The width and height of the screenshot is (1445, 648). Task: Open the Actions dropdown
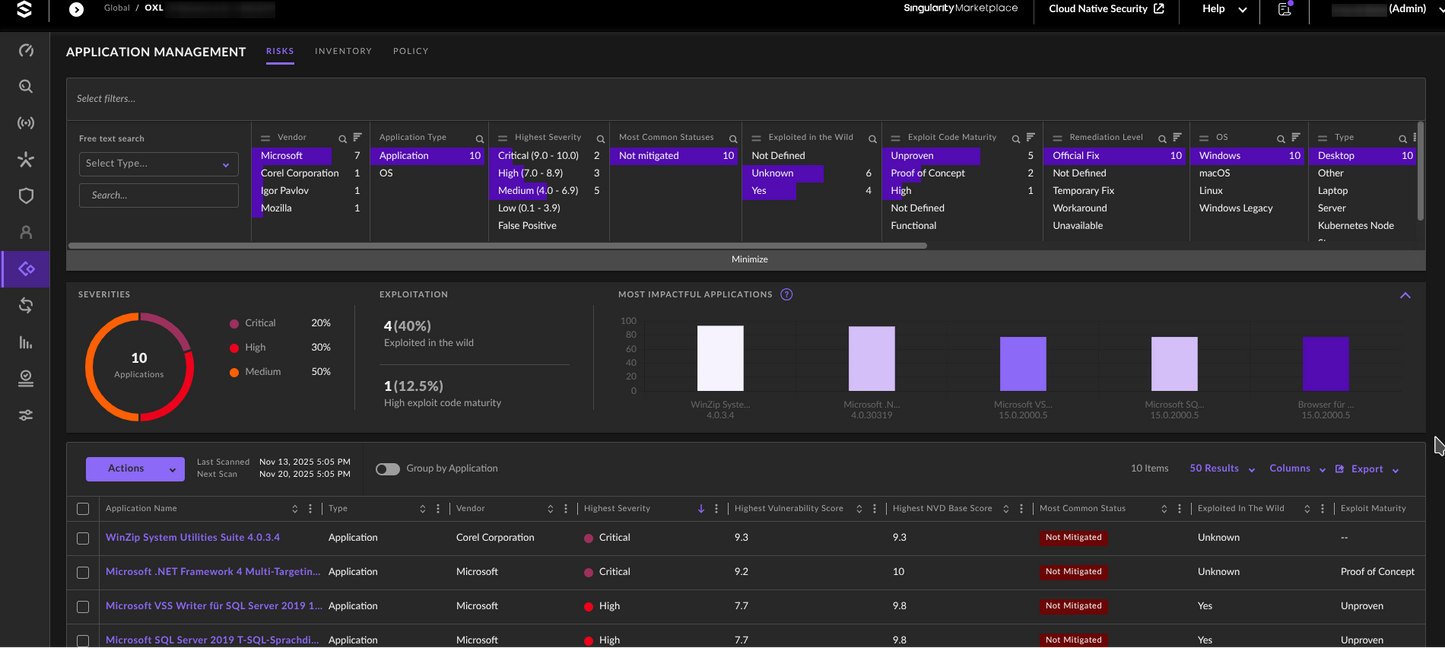coord(135,468)
